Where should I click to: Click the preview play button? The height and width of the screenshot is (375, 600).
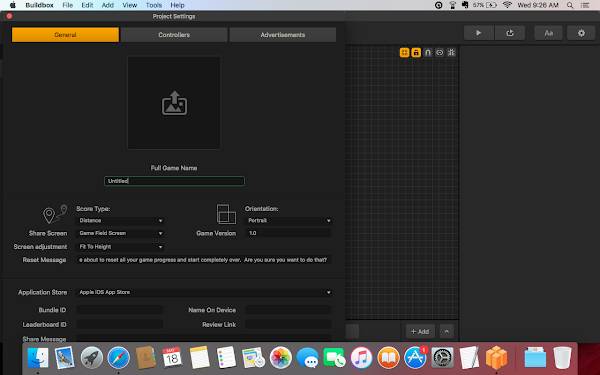tap(479, 33)
